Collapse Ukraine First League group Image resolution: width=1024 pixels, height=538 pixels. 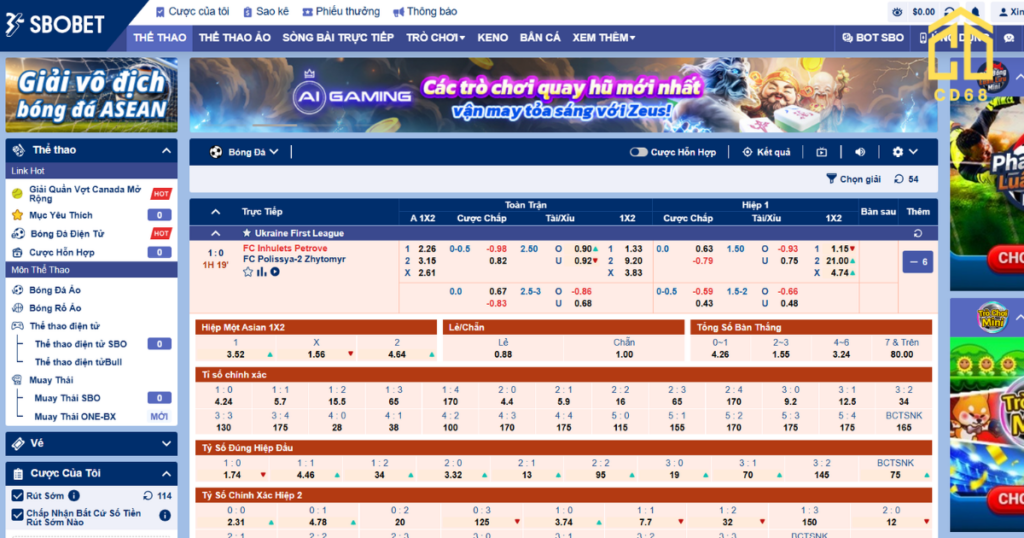pyautogui.click(x=216, y=233)
